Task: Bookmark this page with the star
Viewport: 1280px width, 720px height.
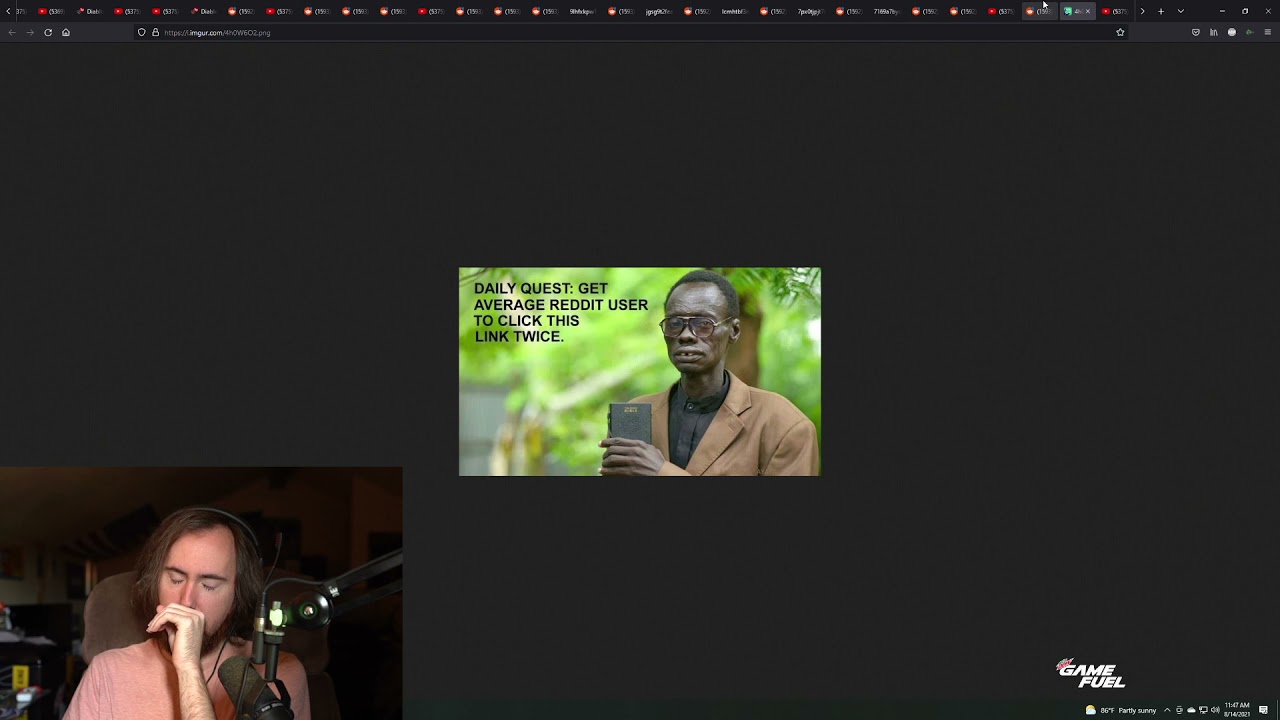Action: click(1120, 32)
